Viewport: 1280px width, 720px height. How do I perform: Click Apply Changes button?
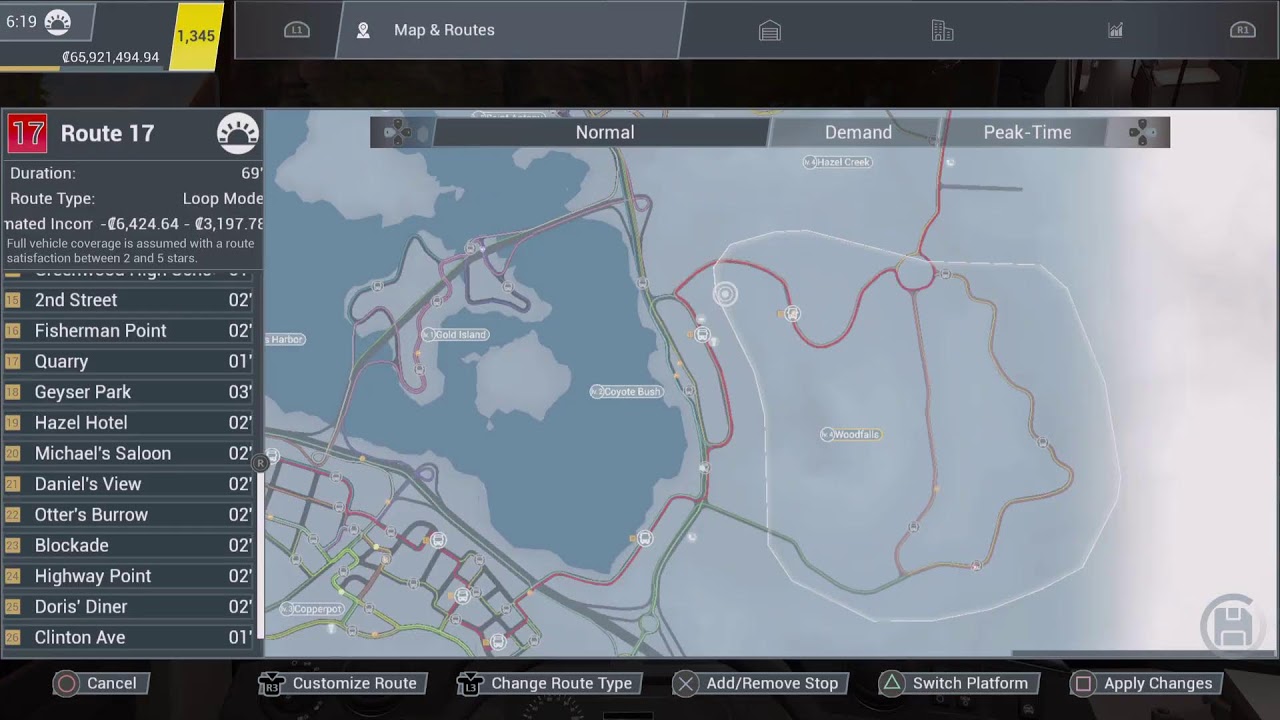coord(1147,684)
